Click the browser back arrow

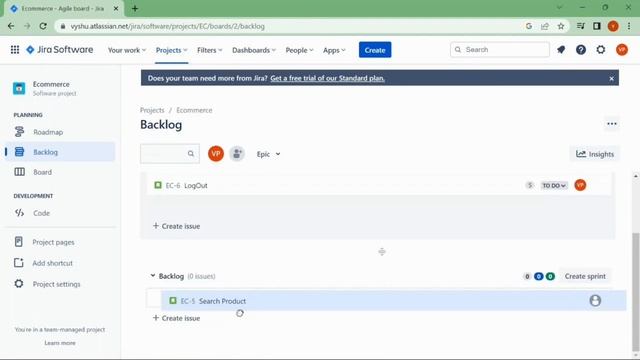(11, 26)
